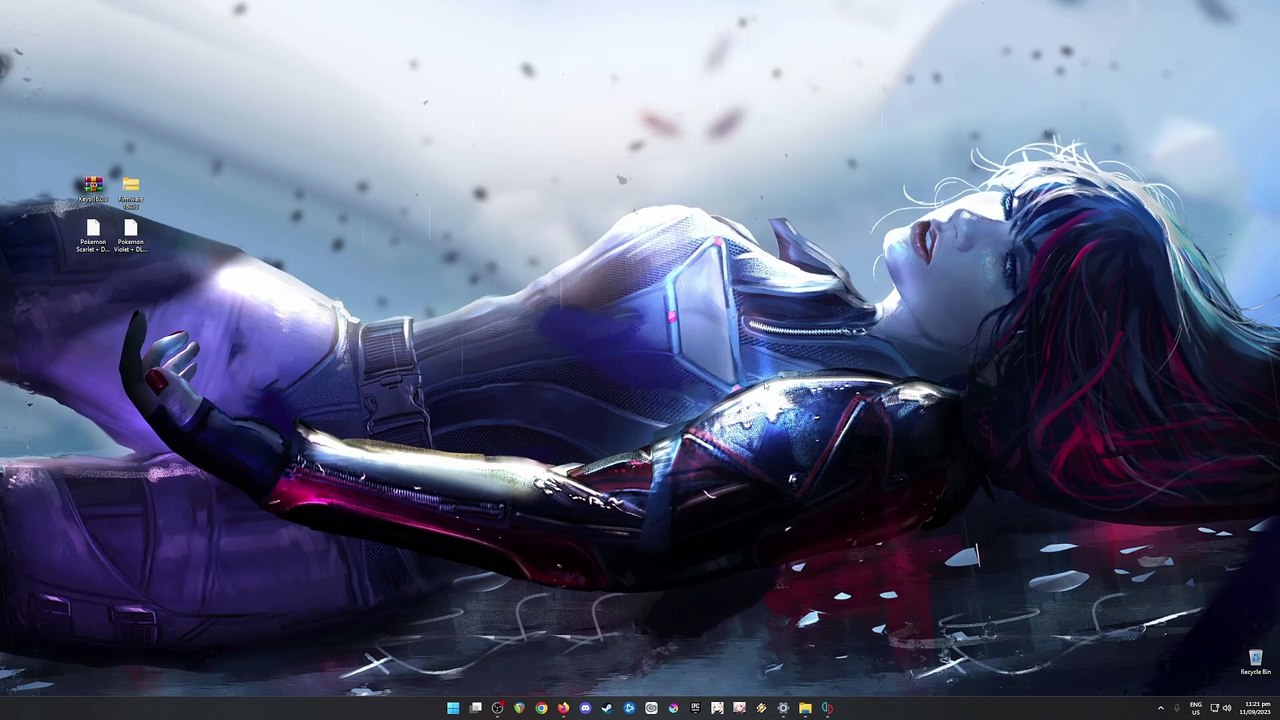Open the red and blue Switch emulator icon
Screen dimensions: 1280x720
click(827, 708)
